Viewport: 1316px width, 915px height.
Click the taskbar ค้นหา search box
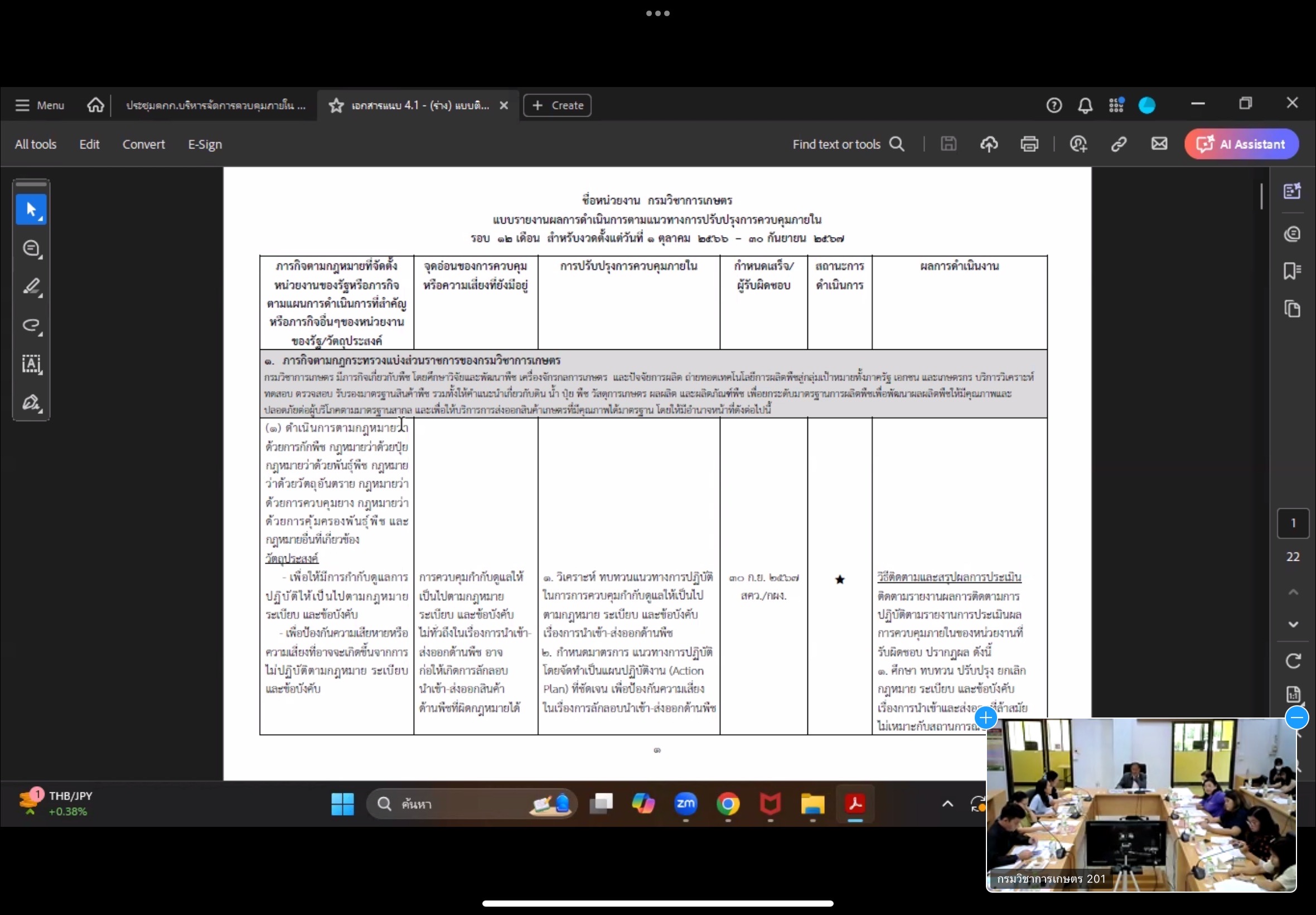[x=472, y=805]
